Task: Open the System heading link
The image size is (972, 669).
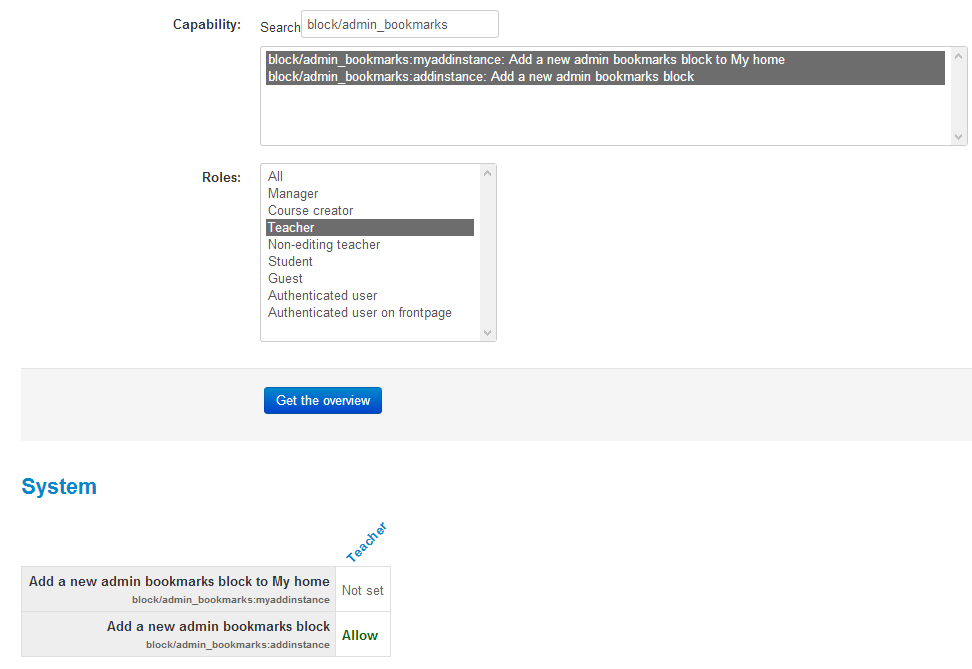Action: point(59,487)
